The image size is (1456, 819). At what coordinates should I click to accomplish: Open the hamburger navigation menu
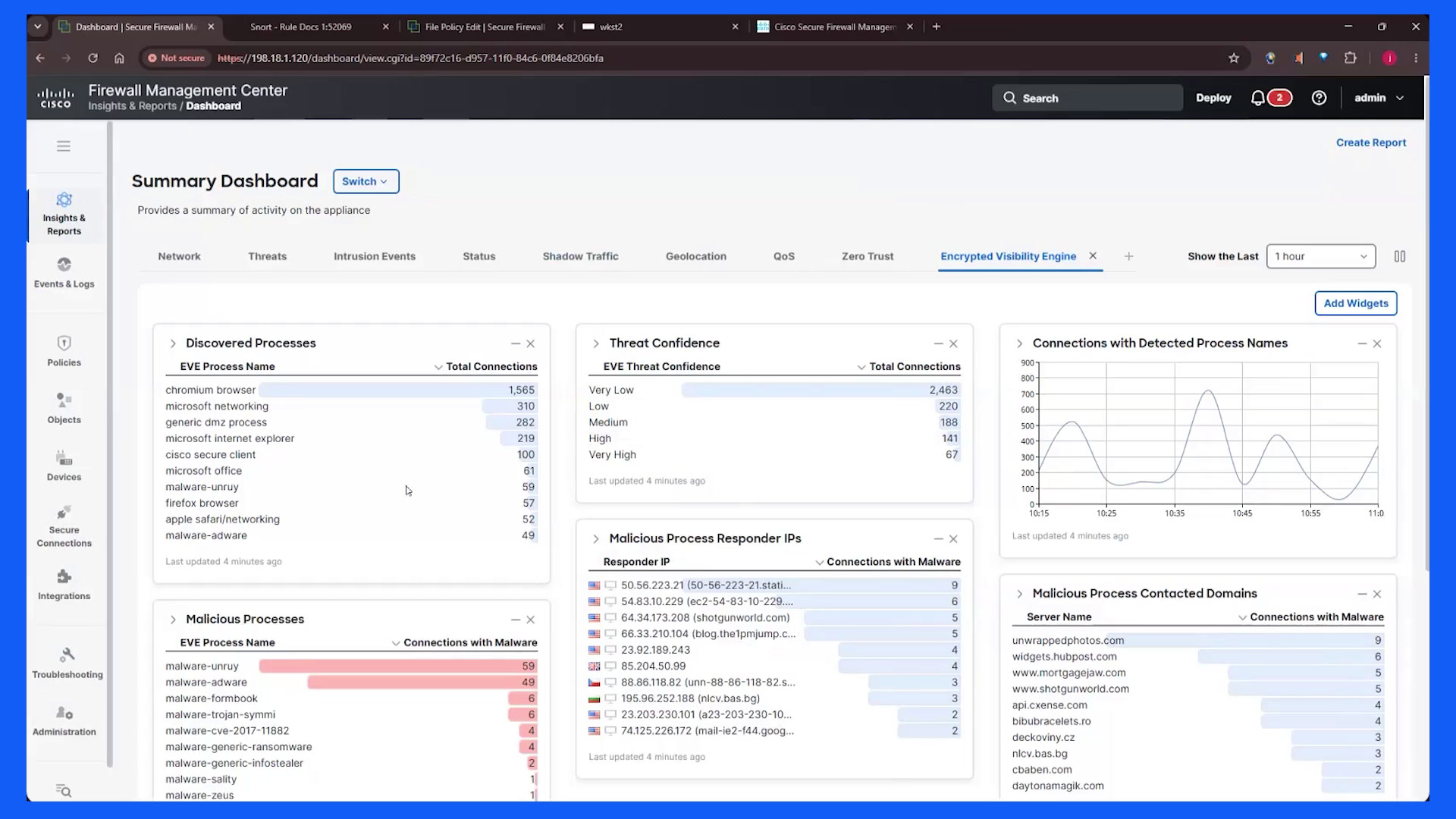pyautogui.click(x=64, y=146)
